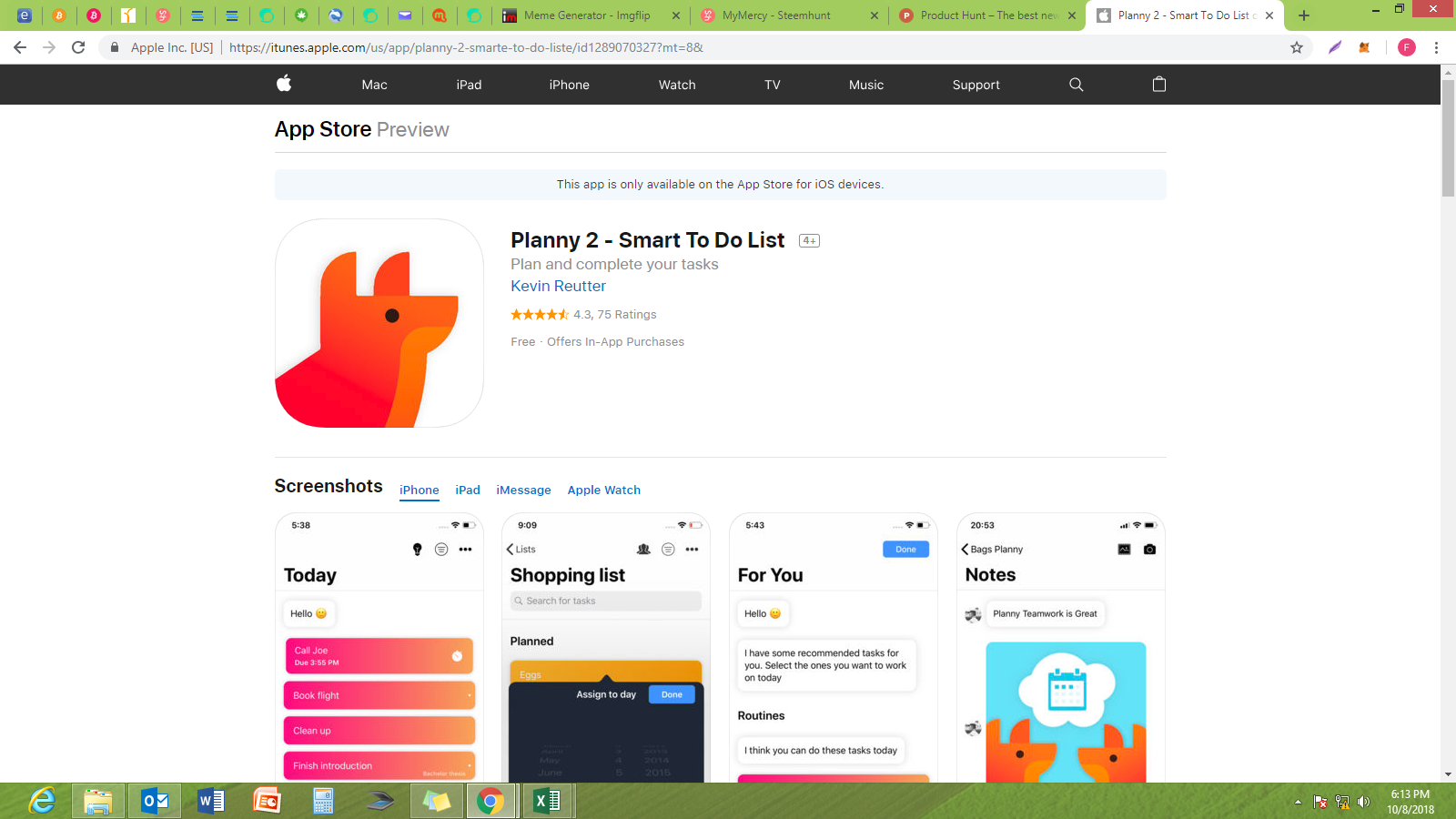Click the page vertical scrollbar thumb
Viewport: 1456px width, 819px height.
(1448, 137)
